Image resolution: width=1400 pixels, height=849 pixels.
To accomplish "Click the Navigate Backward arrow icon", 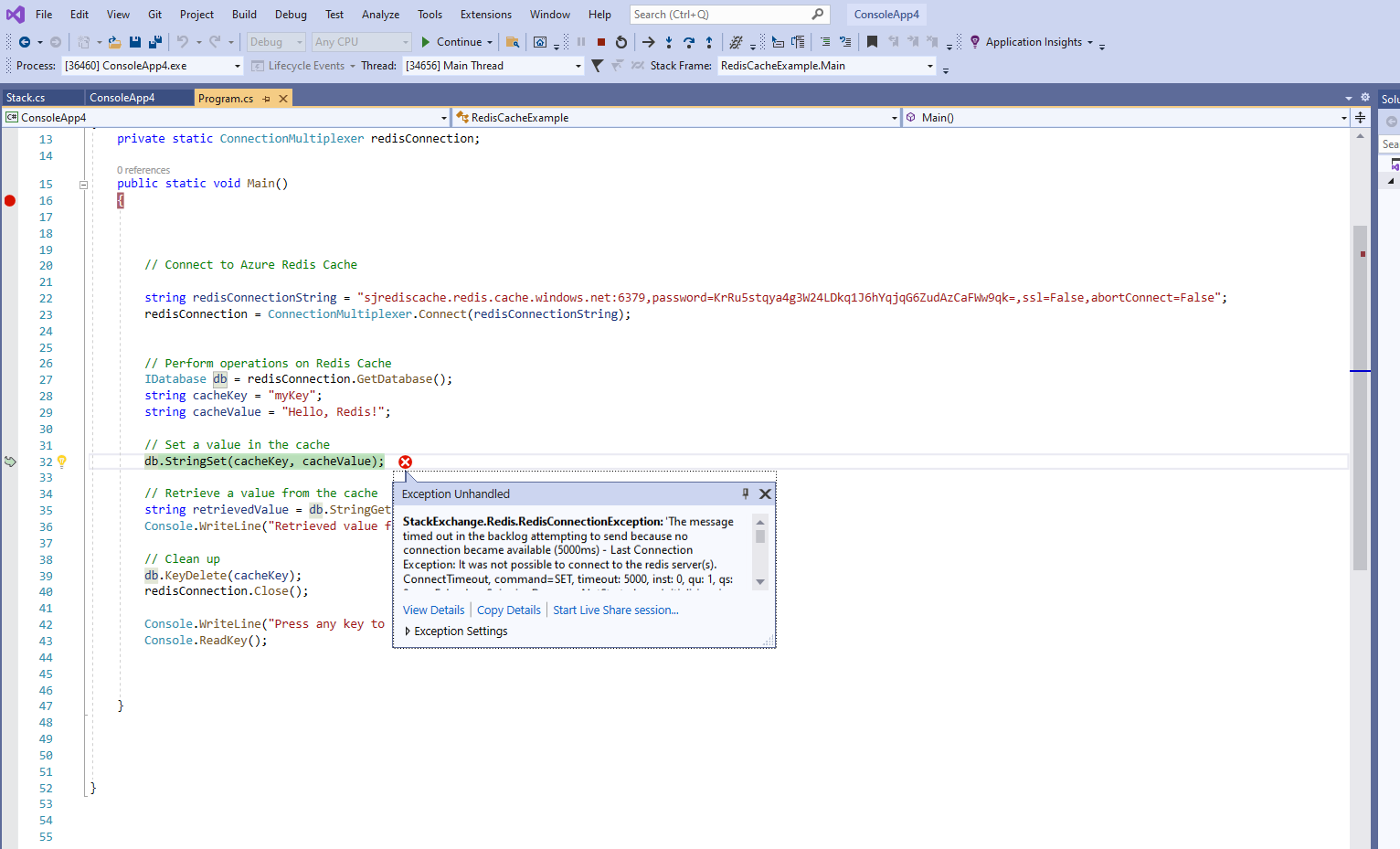I will tap(25, 42).
